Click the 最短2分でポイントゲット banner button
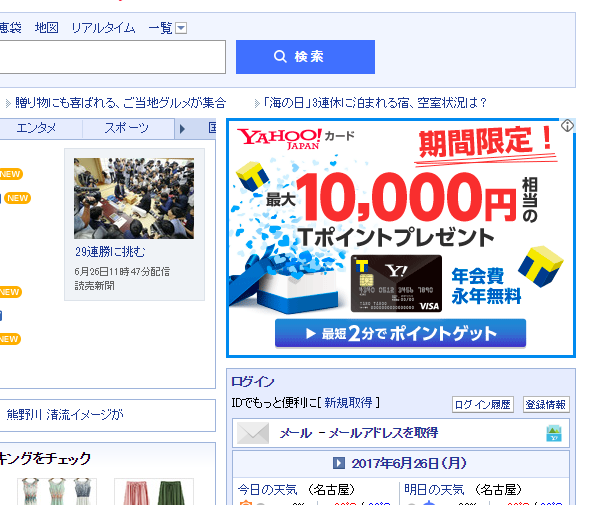599x505 pixels. (x=400, y=333)
